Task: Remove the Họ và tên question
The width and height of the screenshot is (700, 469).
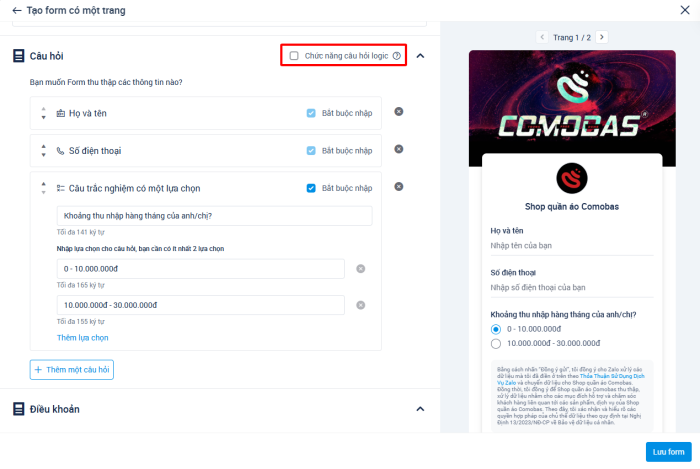Action: [399, 111]
